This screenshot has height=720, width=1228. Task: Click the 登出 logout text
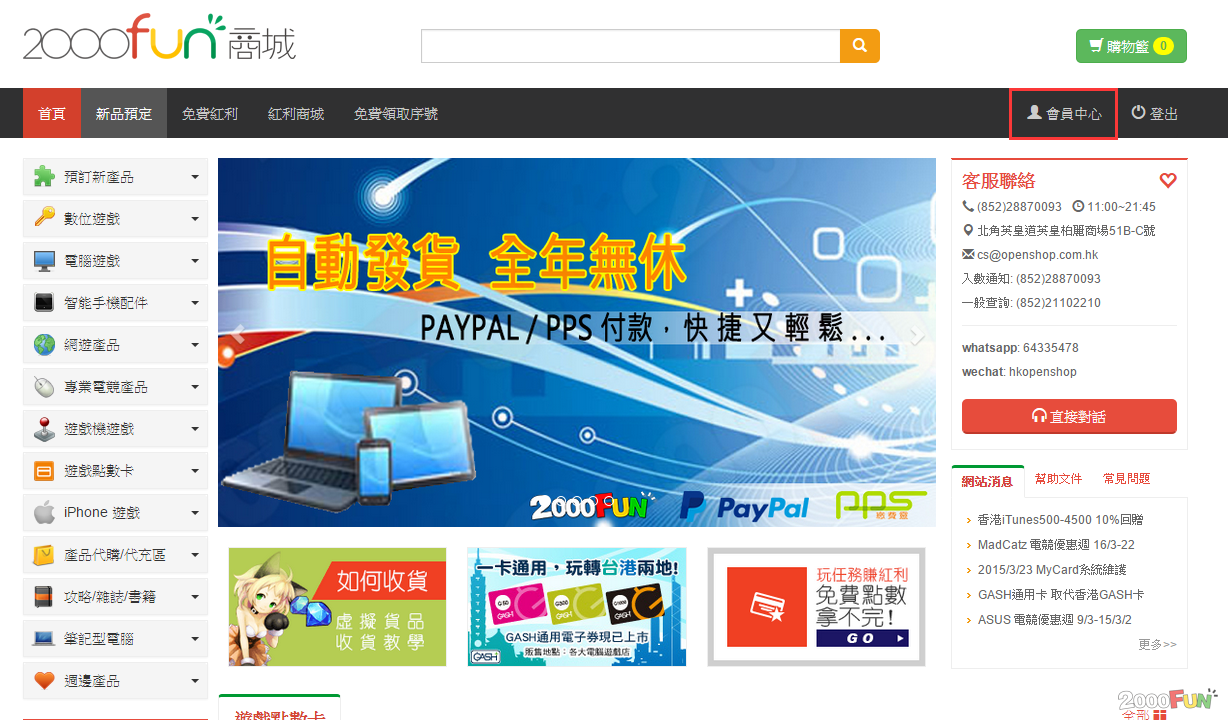pos(1164,114)
